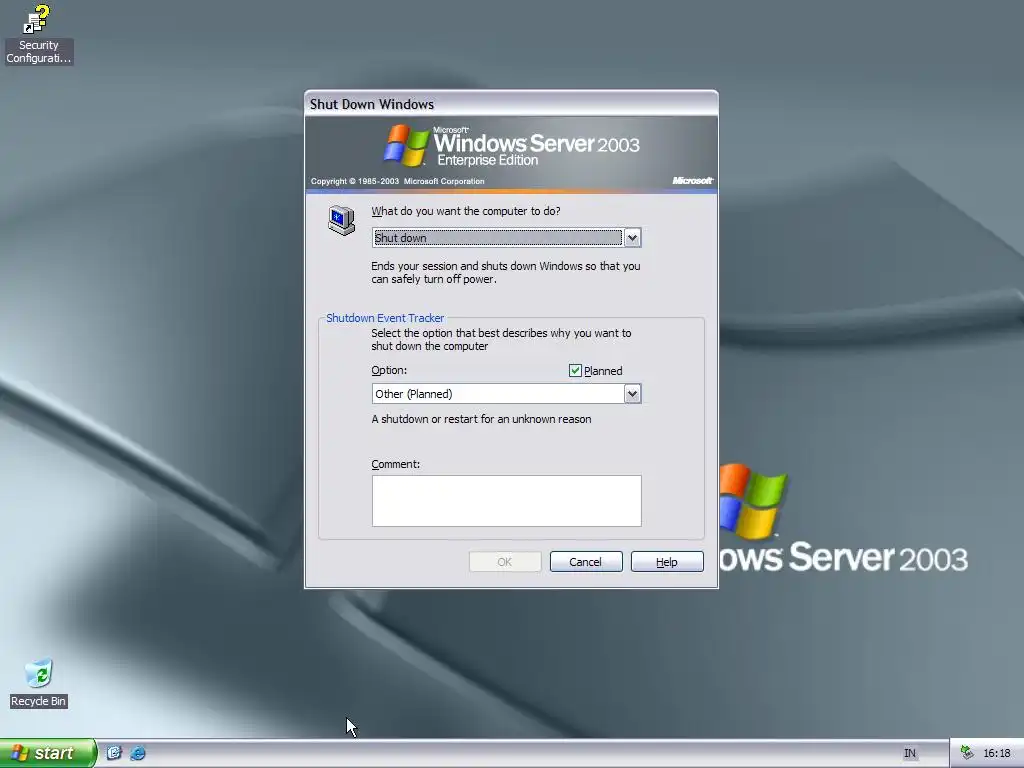Viewport: 1024px width, 768px height.
Task: Click the IN language indicator in taskbar
Action: [909, 754]
